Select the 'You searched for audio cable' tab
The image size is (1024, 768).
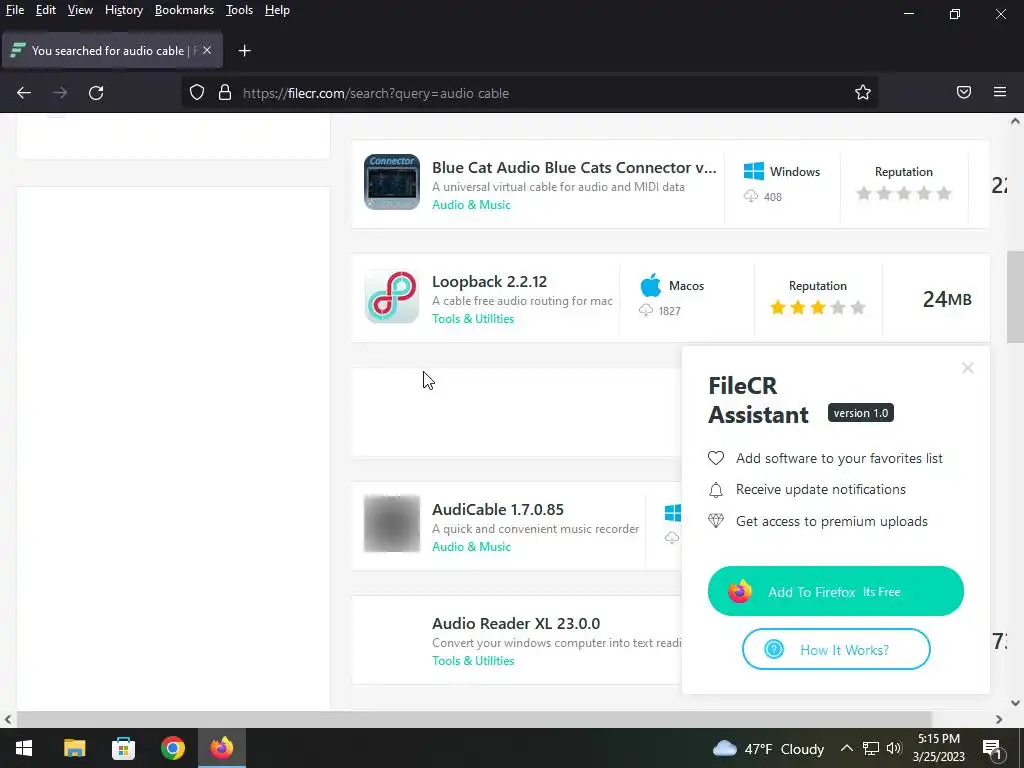click(112, 50)
